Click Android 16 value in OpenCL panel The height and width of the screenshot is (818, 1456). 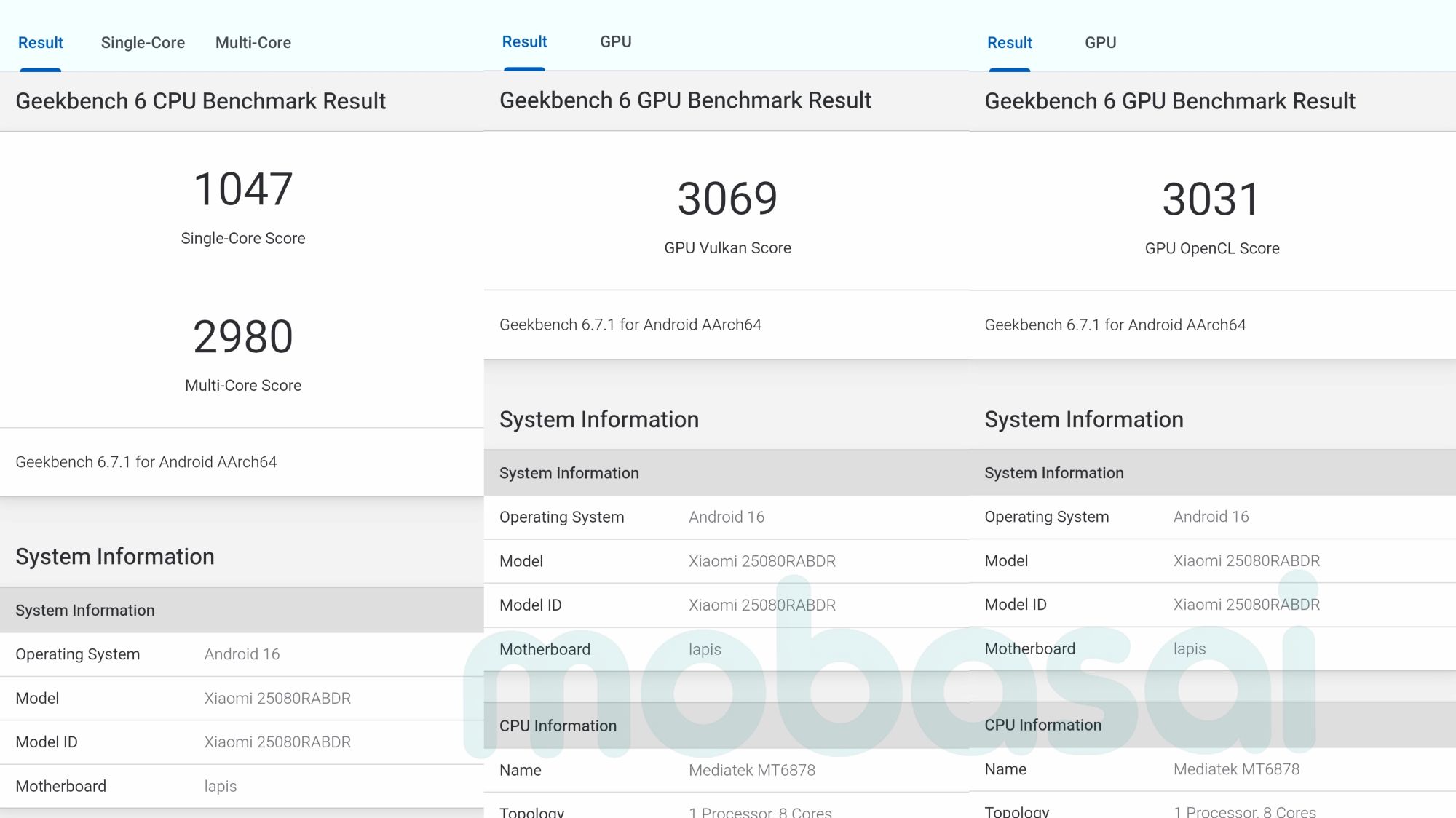click(x=1211, y=517)
